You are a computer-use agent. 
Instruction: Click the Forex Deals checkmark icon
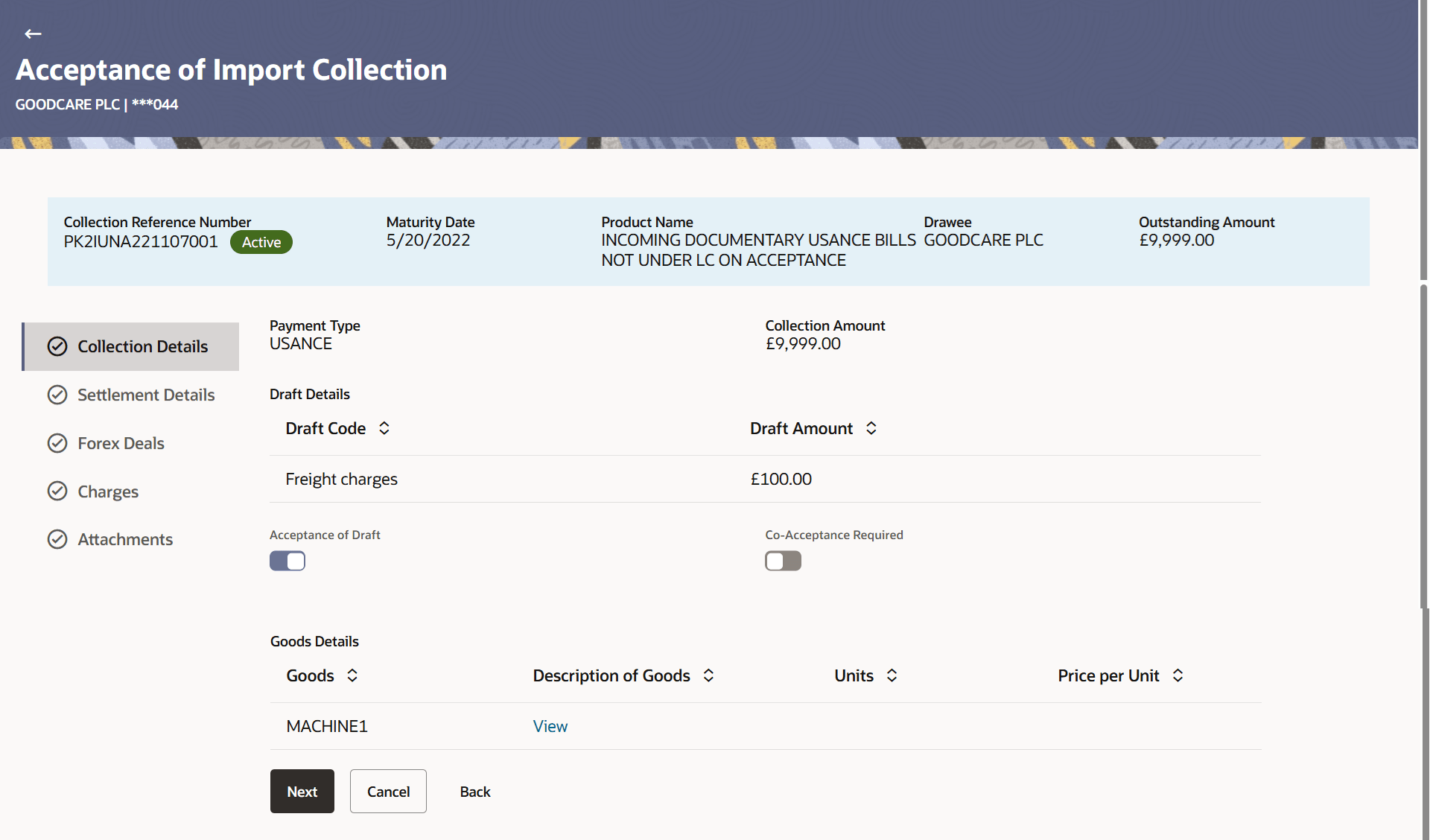pyautogui.click(x=57, y=443)
